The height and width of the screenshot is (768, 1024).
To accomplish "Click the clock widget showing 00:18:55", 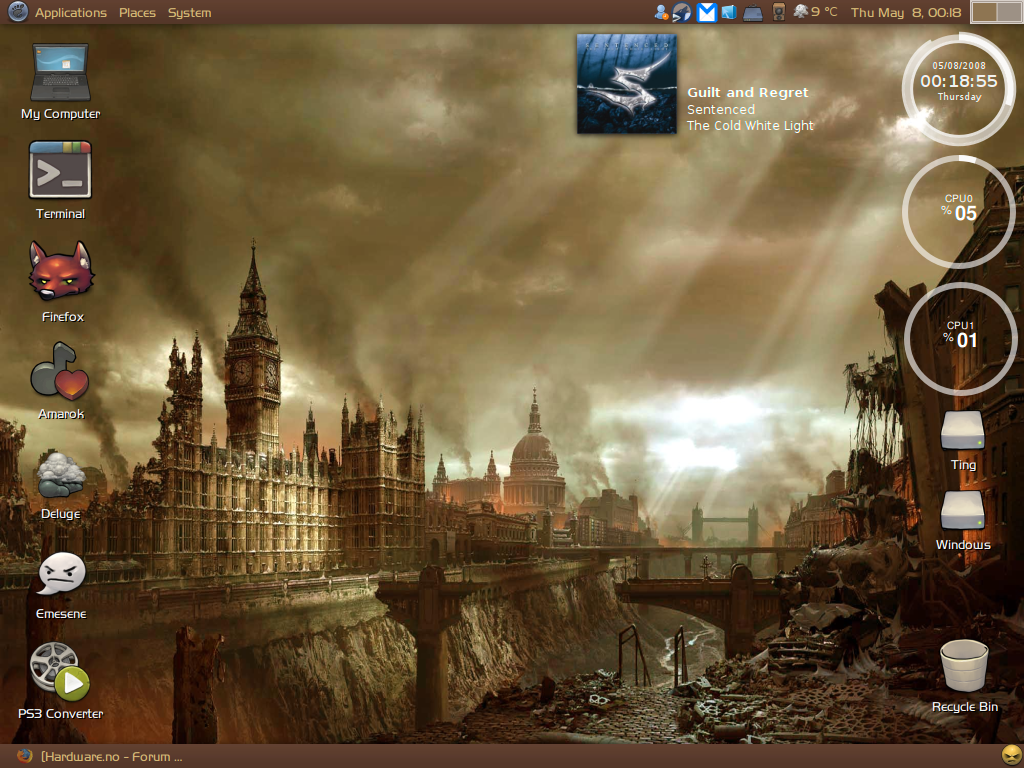I will [x=958, y=89].
